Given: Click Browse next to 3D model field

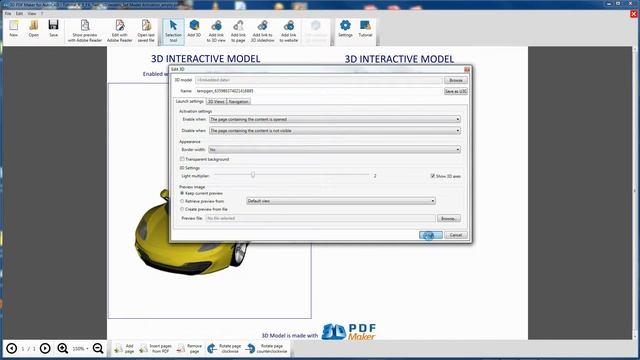Looking at the screenshot, I should (456, 80).
